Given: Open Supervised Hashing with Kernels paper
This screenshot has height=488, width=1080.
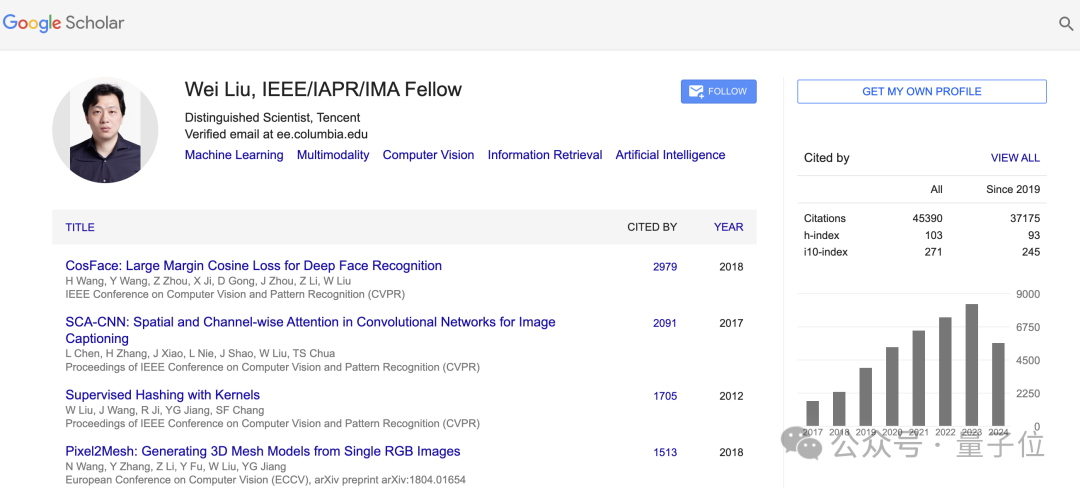Looking at the screenshot, I should coord(162,395).
